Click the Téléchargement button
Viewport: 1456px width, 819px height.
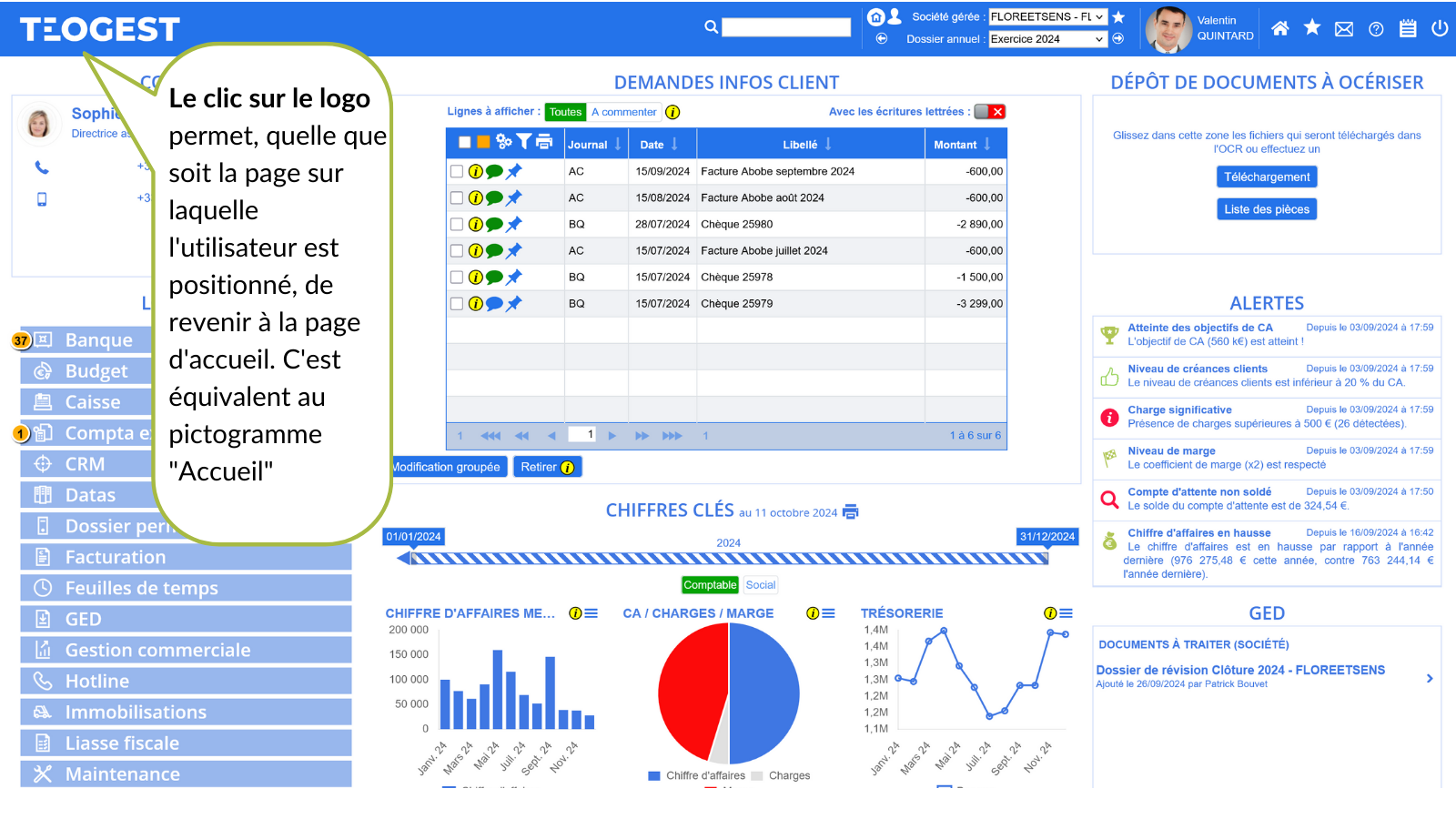tap(1266, 177)
